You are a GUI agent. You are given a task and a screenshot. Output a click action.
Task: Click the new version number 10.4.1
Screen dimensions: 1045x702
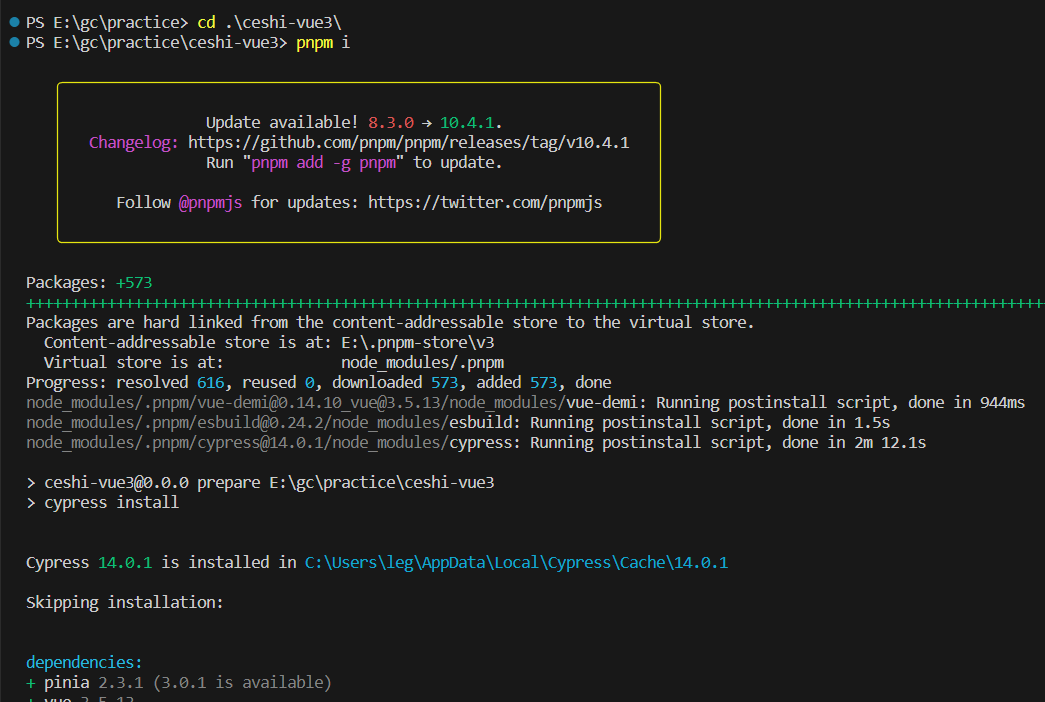pyautogui.click(x=467, y=123)
